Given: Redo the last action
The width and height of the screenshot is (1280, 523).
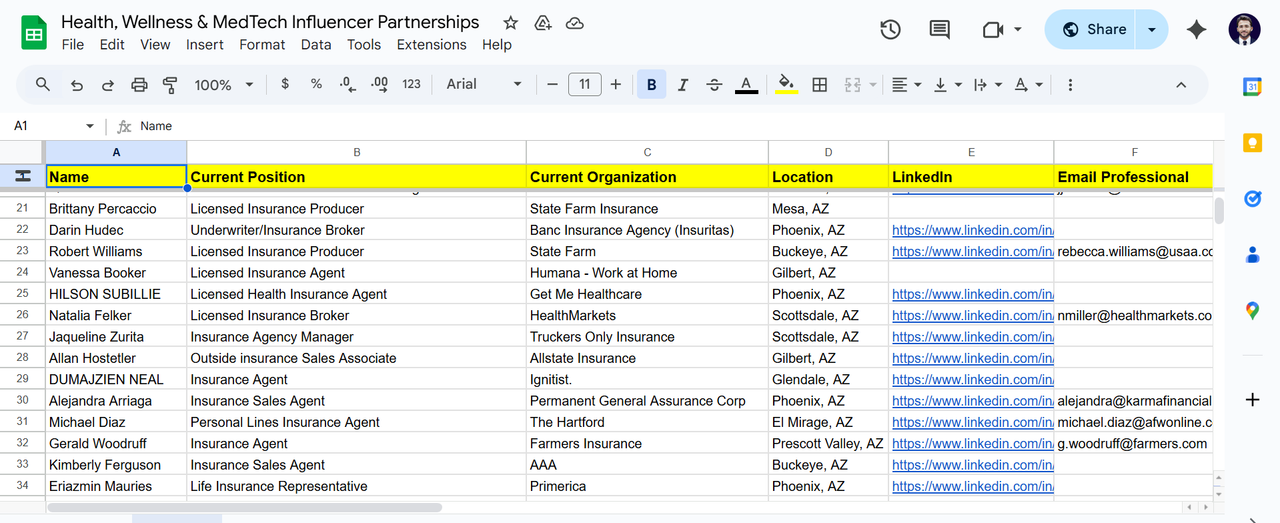Looking at the screenshot, I should pyautogui.click(x=107, y=85).
